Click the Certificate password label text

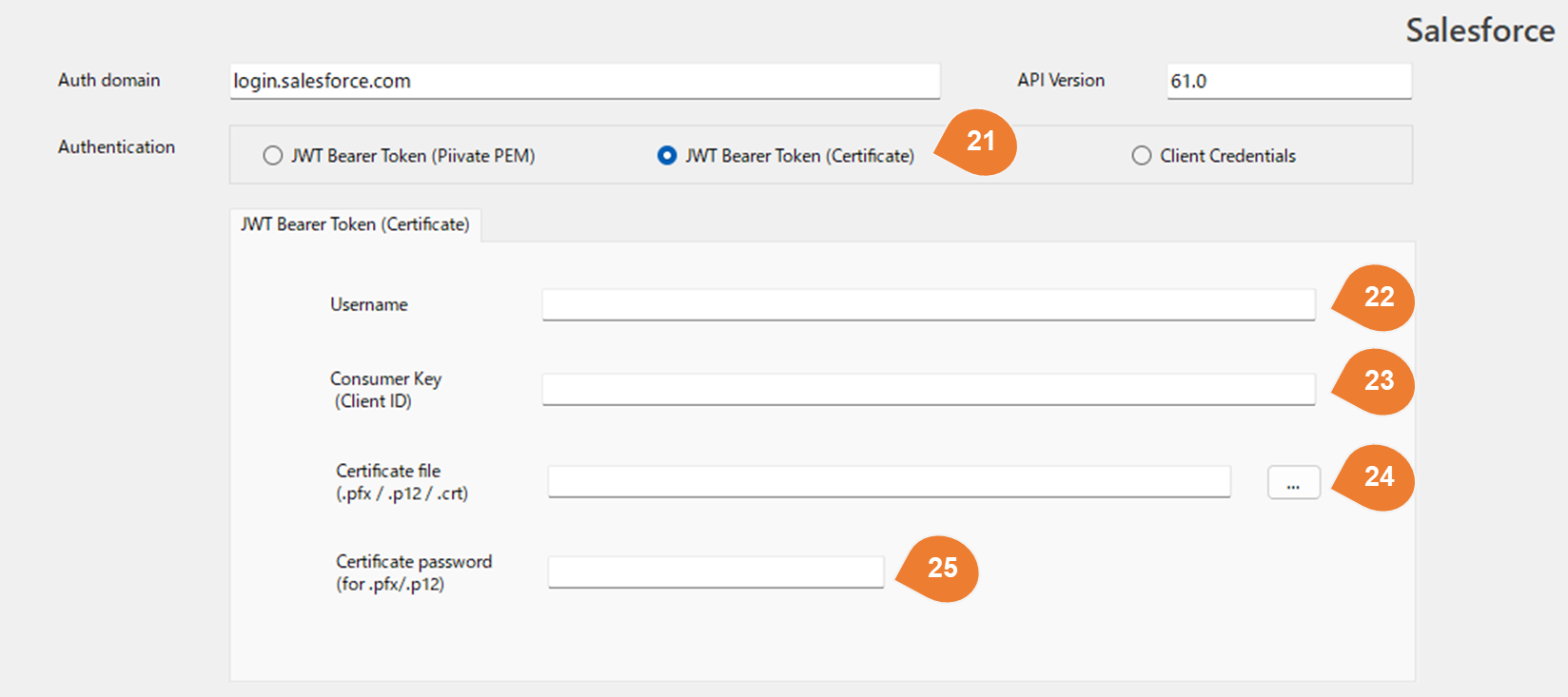(x=414, y=563)
